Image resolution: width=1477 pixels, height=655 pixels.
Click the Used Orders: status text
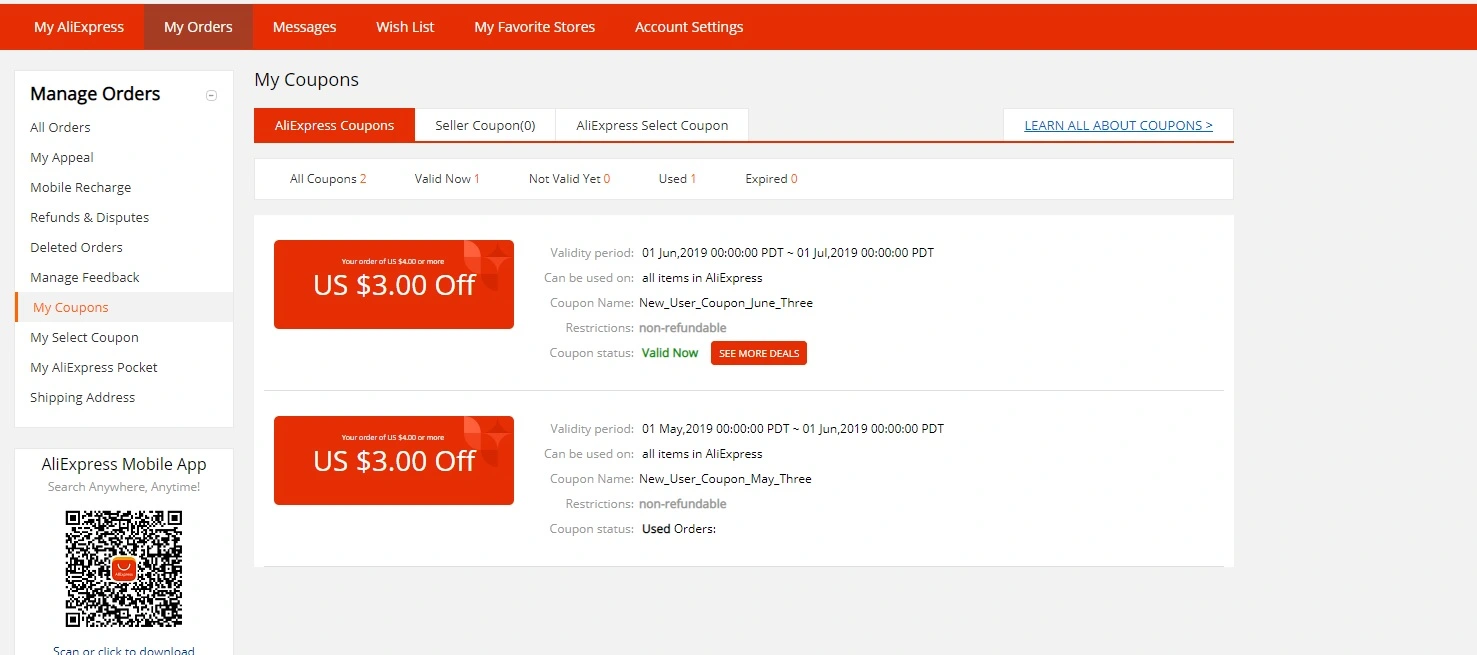point(679,529)
